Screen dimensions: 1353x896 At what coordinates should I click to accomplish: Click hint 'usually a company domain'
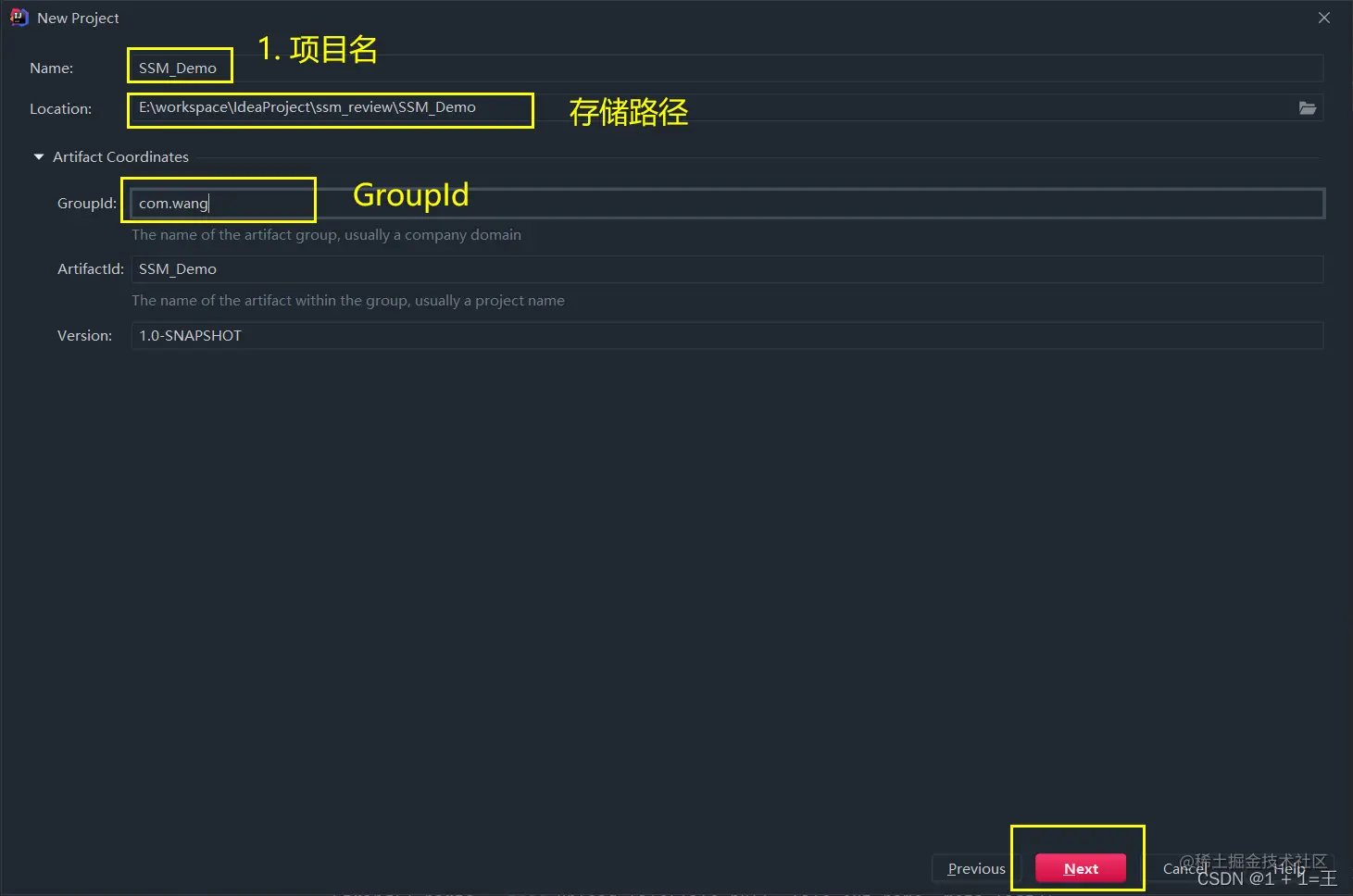point(432,235)
